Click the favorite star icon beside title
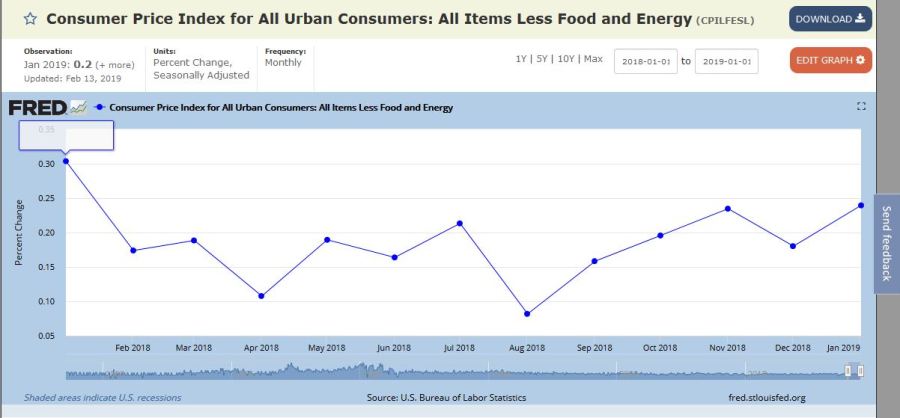900x418 pixels. point(31,19)
